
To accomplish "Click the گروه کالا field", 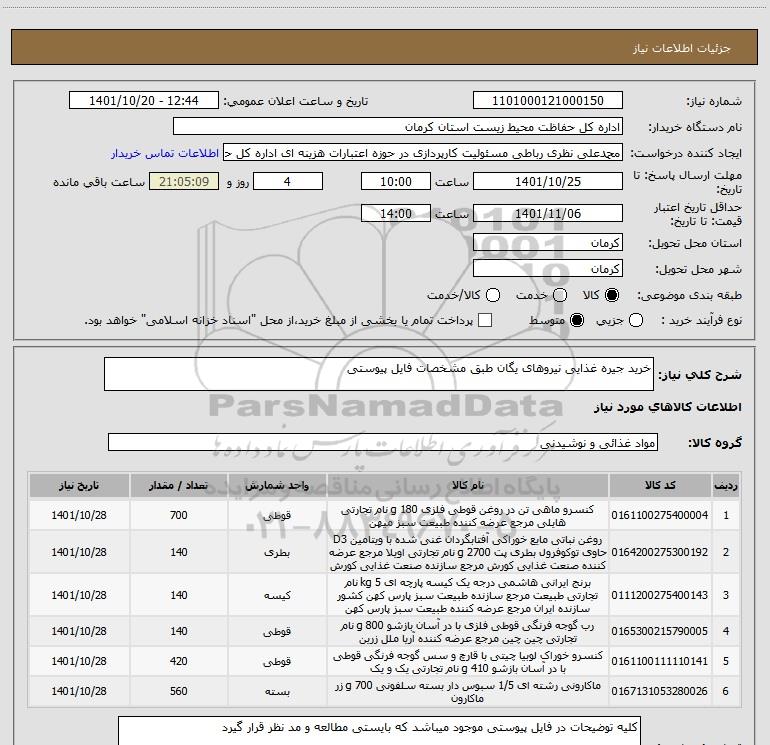I will pyautogui.click(x=383, y=442).
